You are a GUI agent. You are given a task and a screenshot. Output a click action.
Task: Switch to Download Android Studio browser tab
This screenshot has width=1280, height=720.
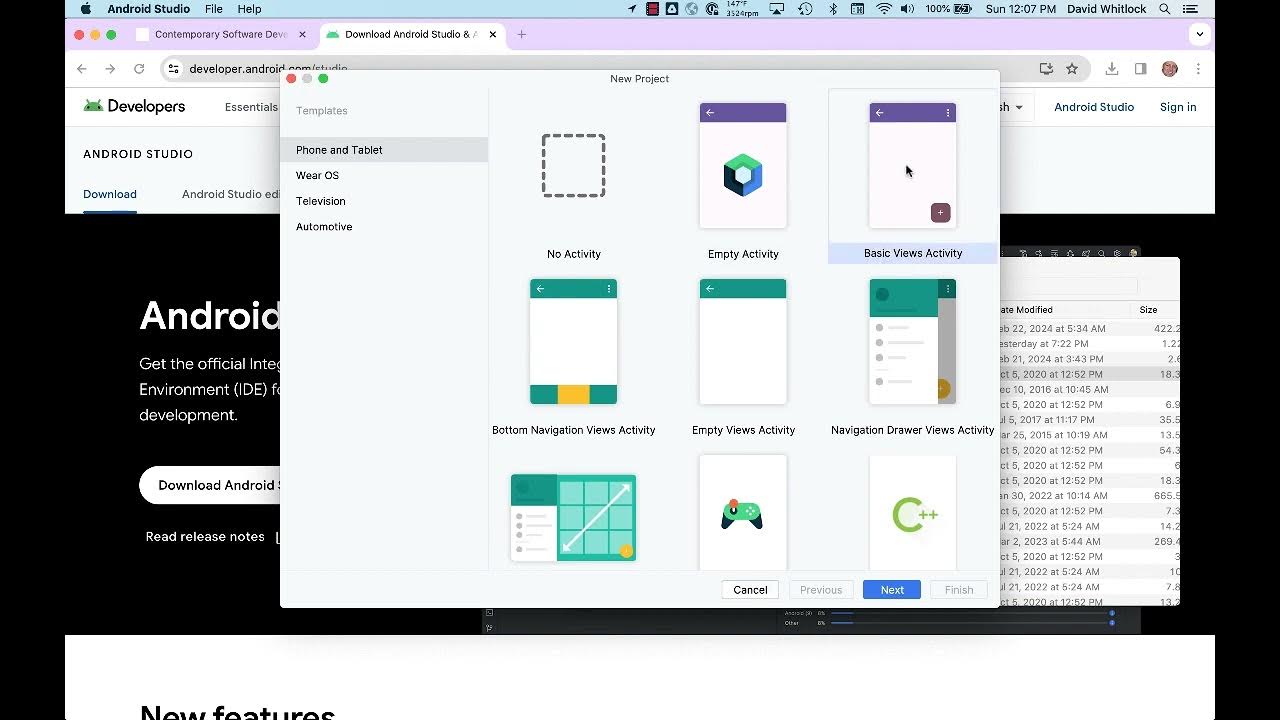click(x=412, y=34)
